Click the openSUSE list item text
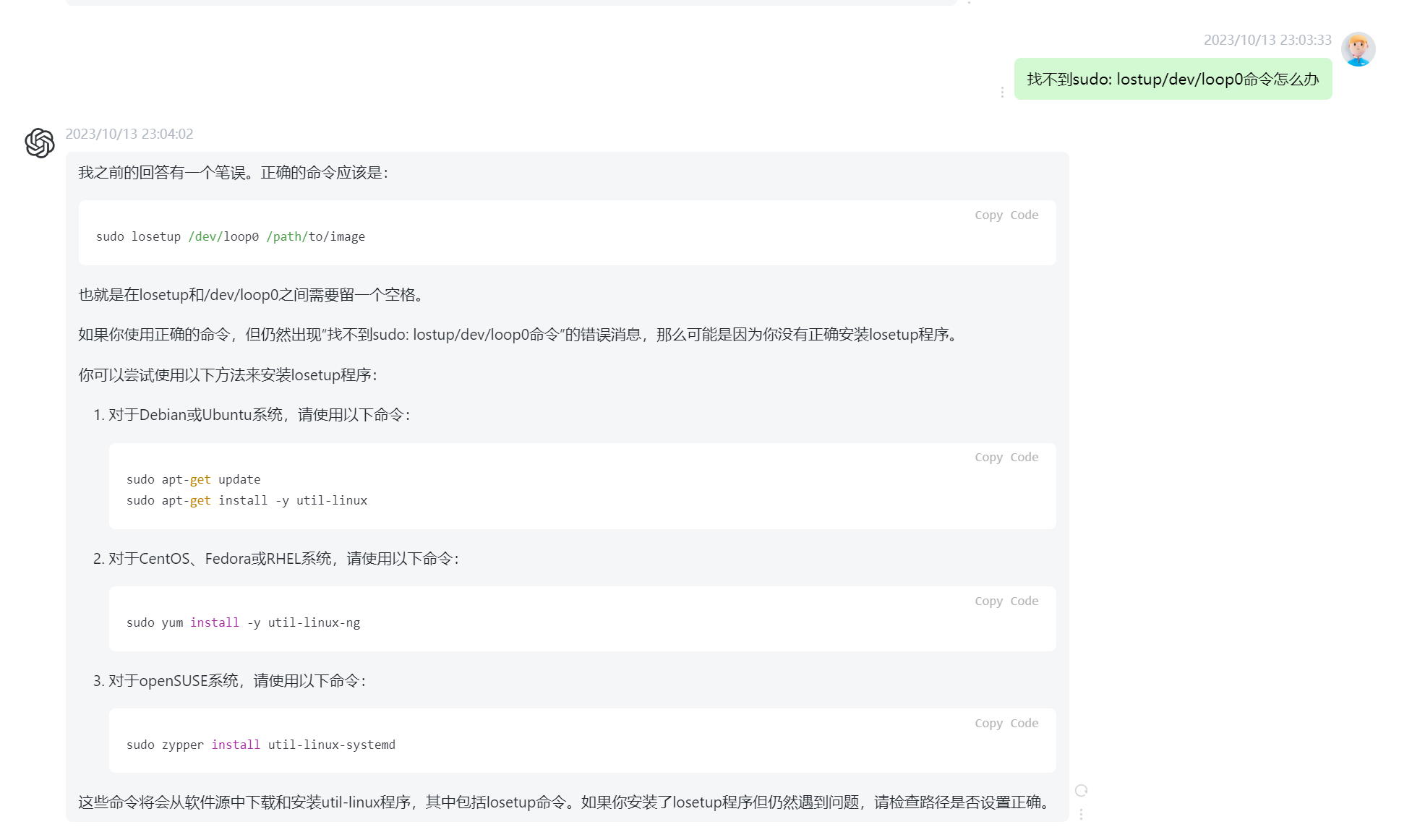The image size is (1412, 840). coord(236,681)
